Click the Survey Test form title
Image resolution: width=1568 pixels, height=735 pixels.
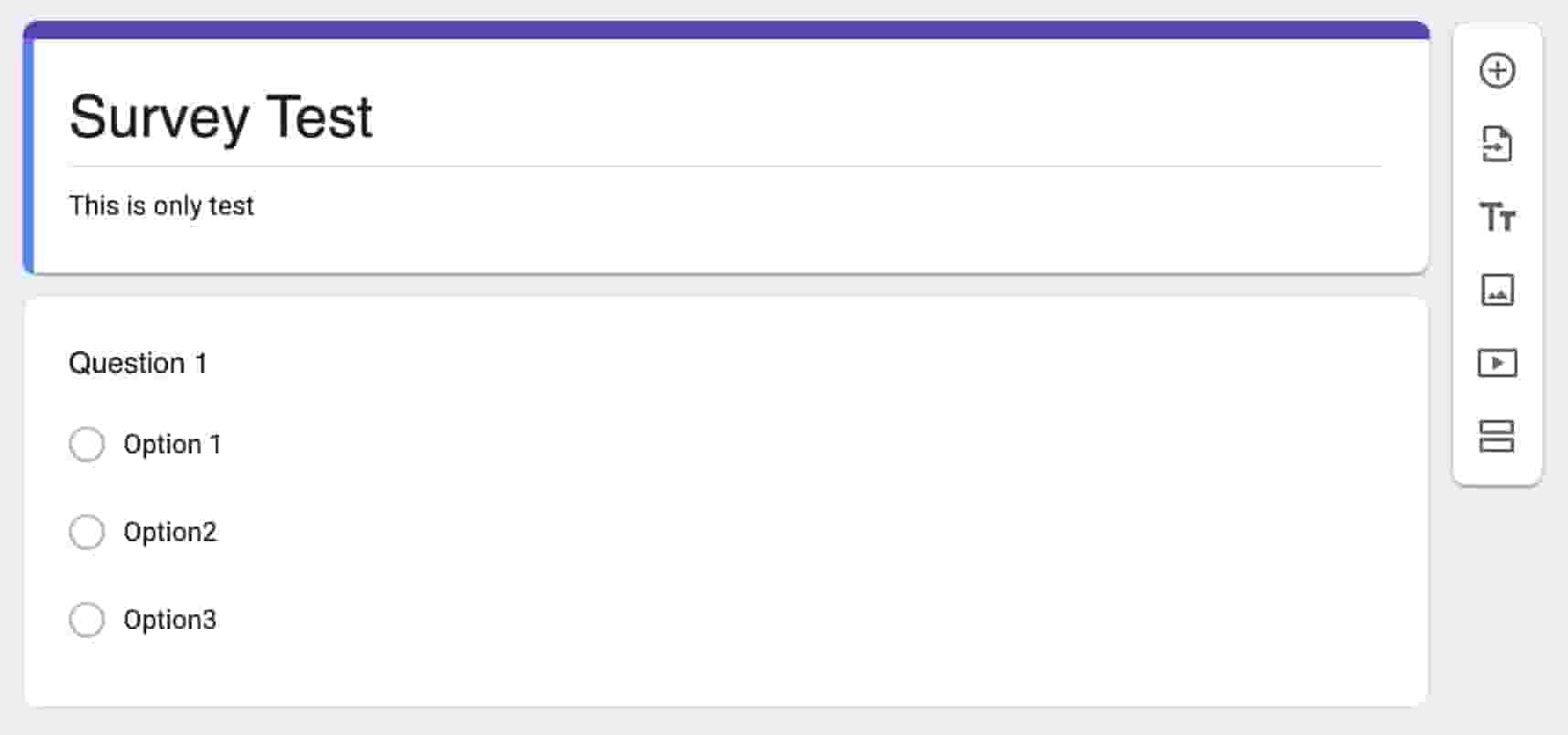click(221, 117)
